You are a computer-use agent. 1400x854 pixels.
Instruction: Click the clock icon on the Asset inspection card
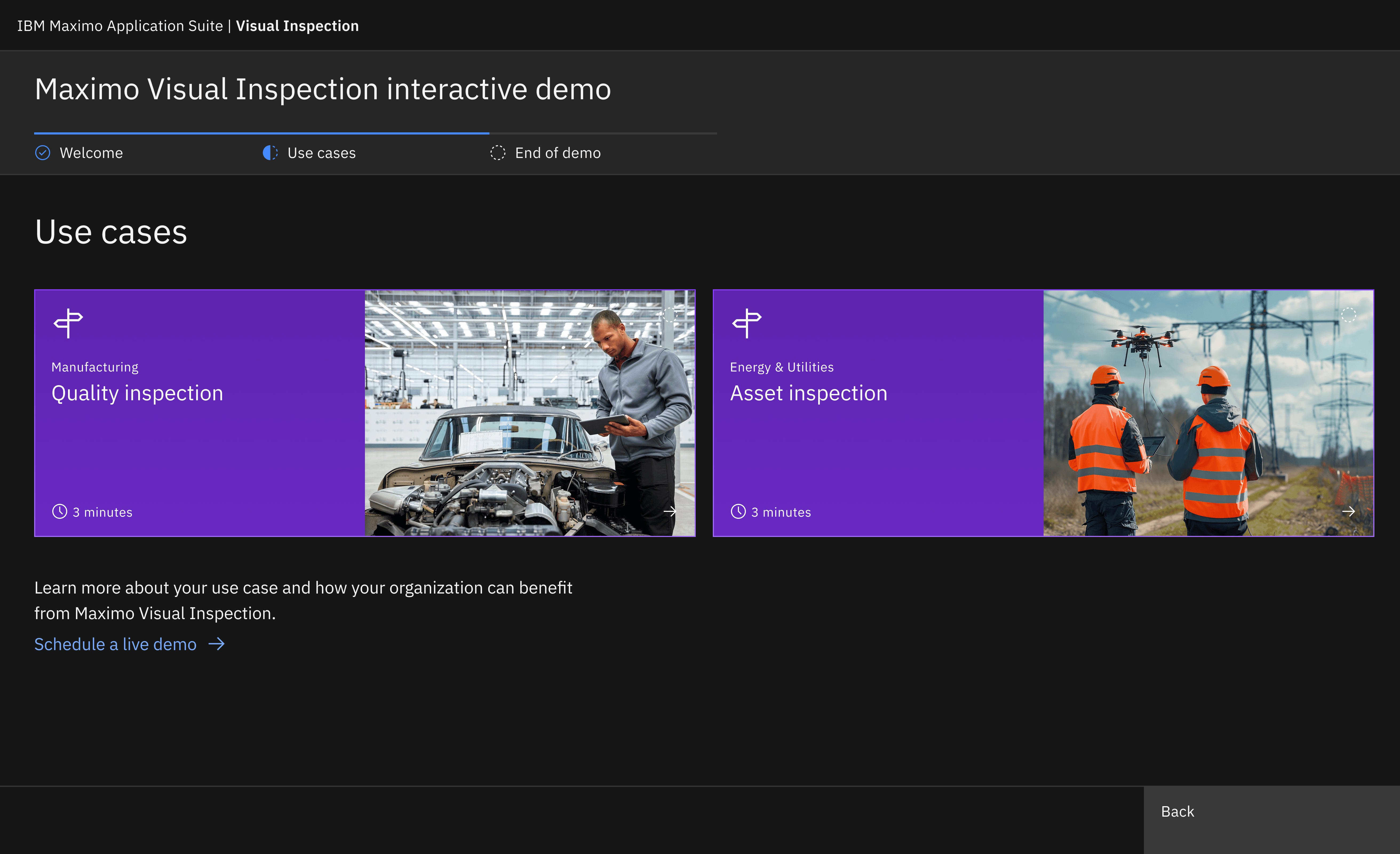(x=738, y=512)
